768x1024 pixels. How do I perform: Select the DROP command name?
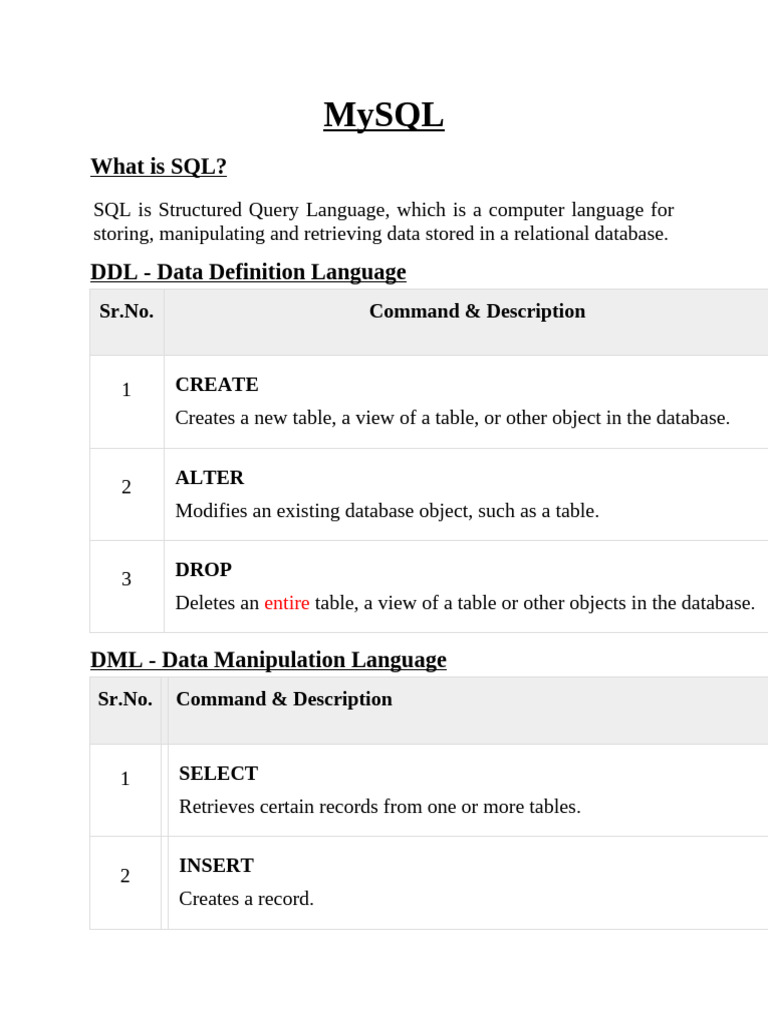pos(203,570)
